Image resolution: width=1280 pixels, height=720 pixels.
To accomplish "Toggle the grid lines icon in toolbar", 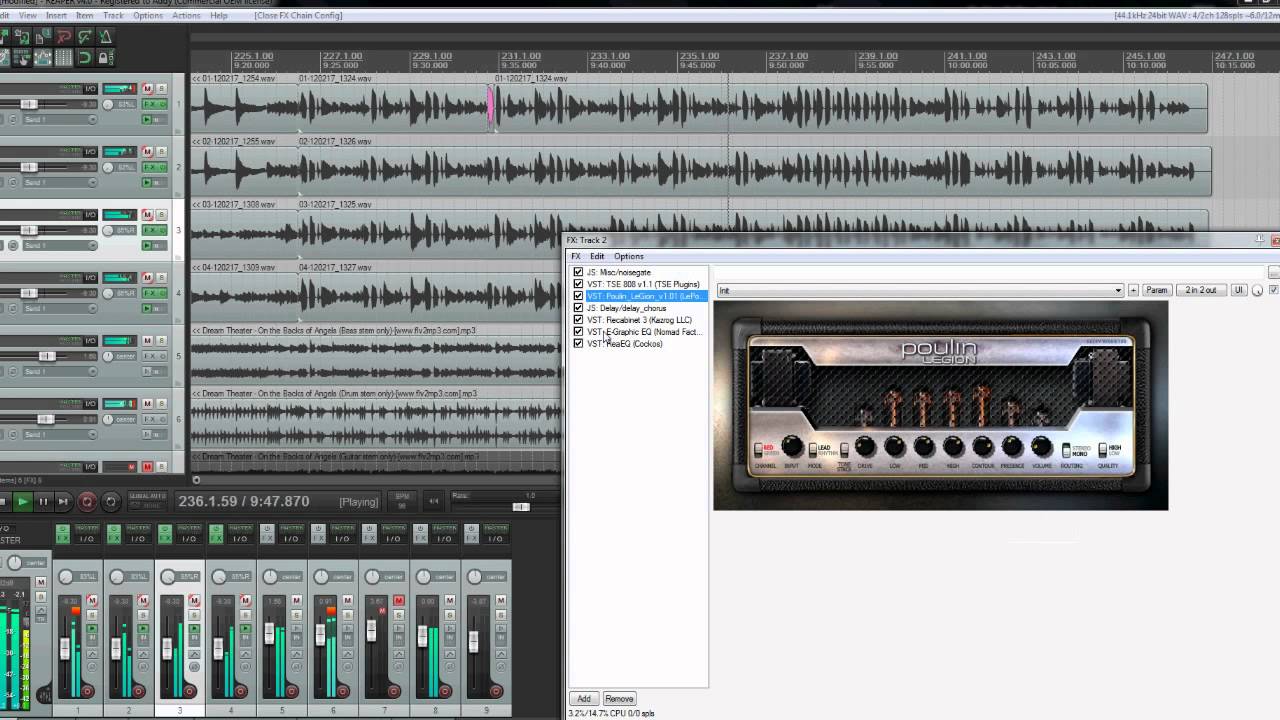I will pos(64,57).
